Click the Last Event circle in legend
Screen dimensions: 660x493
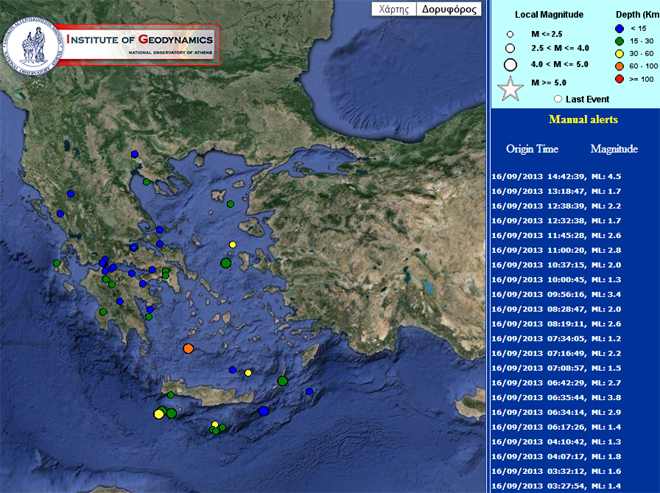click(x=557, y=99)
